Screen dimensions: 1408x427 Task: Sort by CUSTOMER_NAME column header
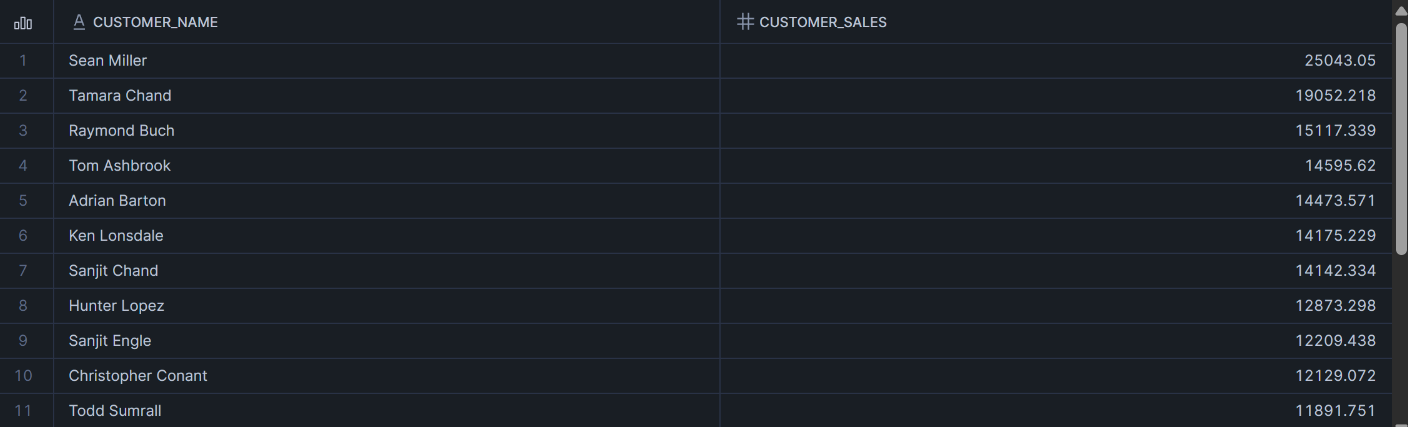(x=155, y=22)
